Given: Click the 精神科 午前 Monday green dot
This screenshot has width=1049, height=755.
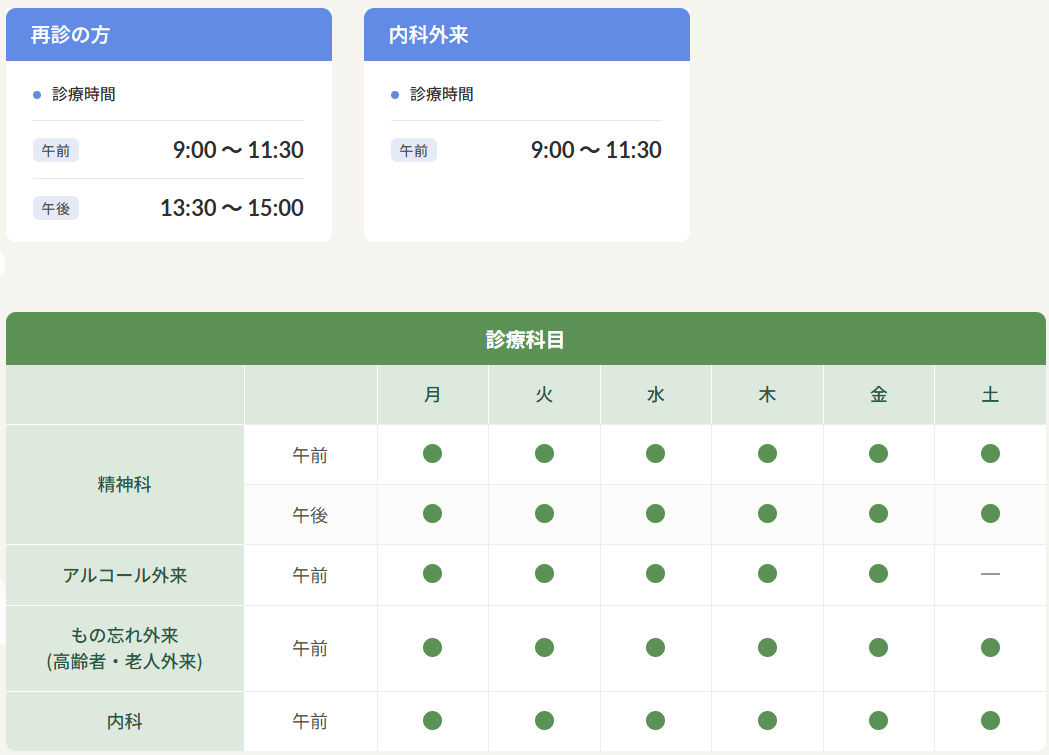Looking at the screenshot, I should tap(432, 453).
